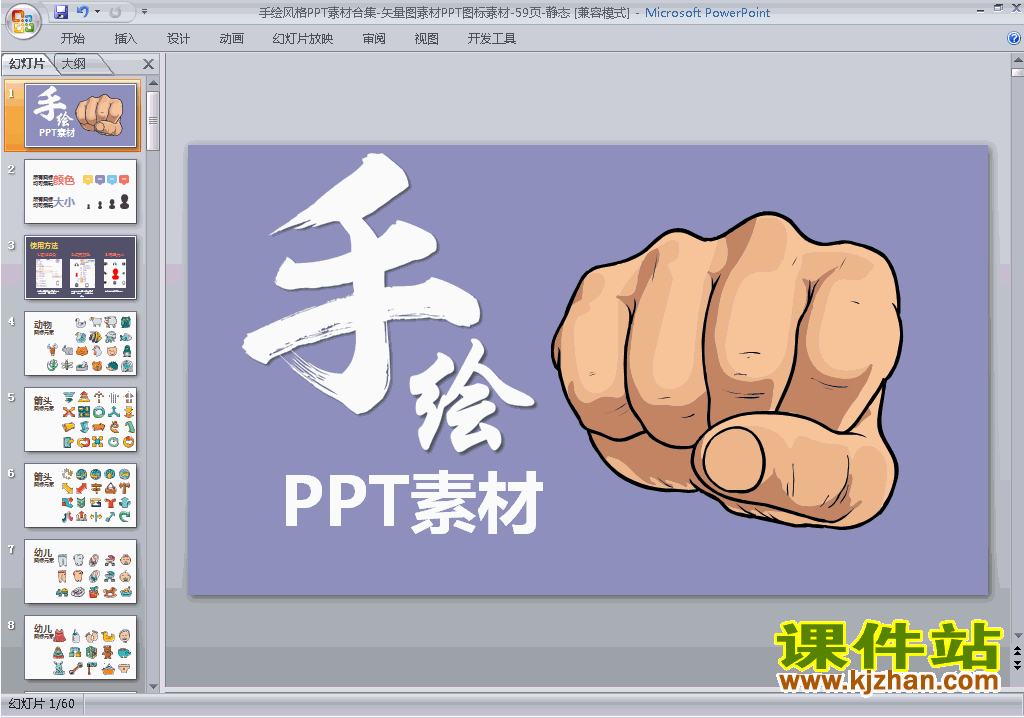This screenshot has height=718, width=1024.
Task: Select the 手绘 calligraphy title on the slide
Action: tap(389, 302)
